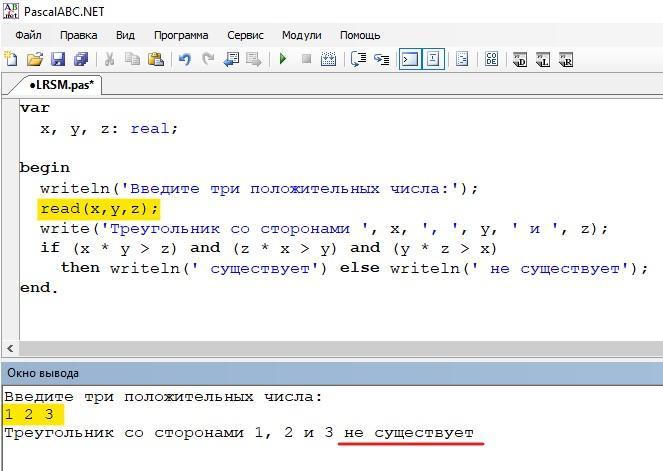
Task: Click the Save All icon
Action: (x=81, y=59)
